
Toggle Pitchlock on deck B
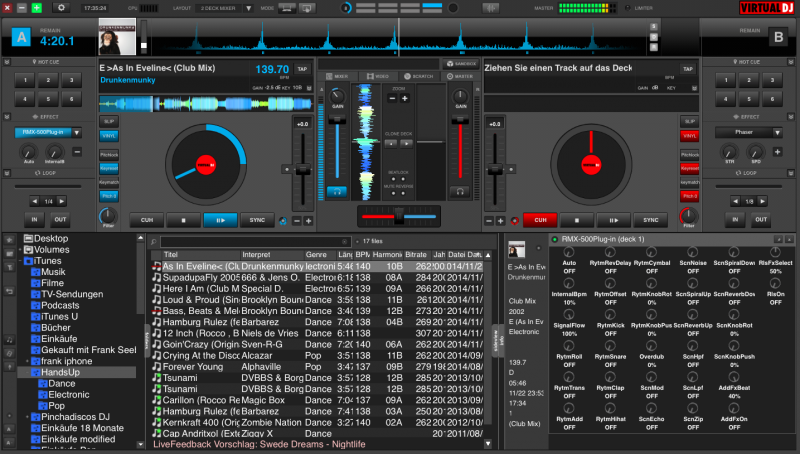[x=689, y=155]
